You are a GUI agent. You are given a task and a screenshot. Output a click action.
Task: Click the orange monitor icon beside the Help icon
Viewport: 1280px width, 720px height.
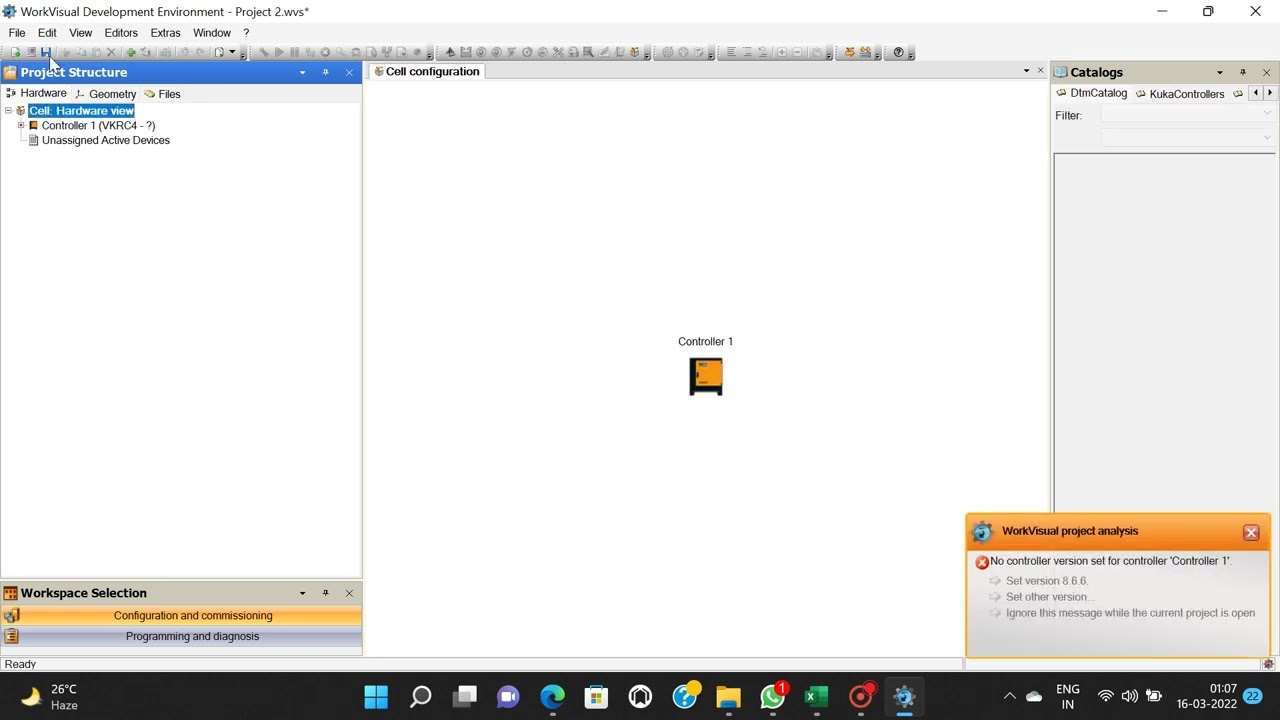click(865, 52)
